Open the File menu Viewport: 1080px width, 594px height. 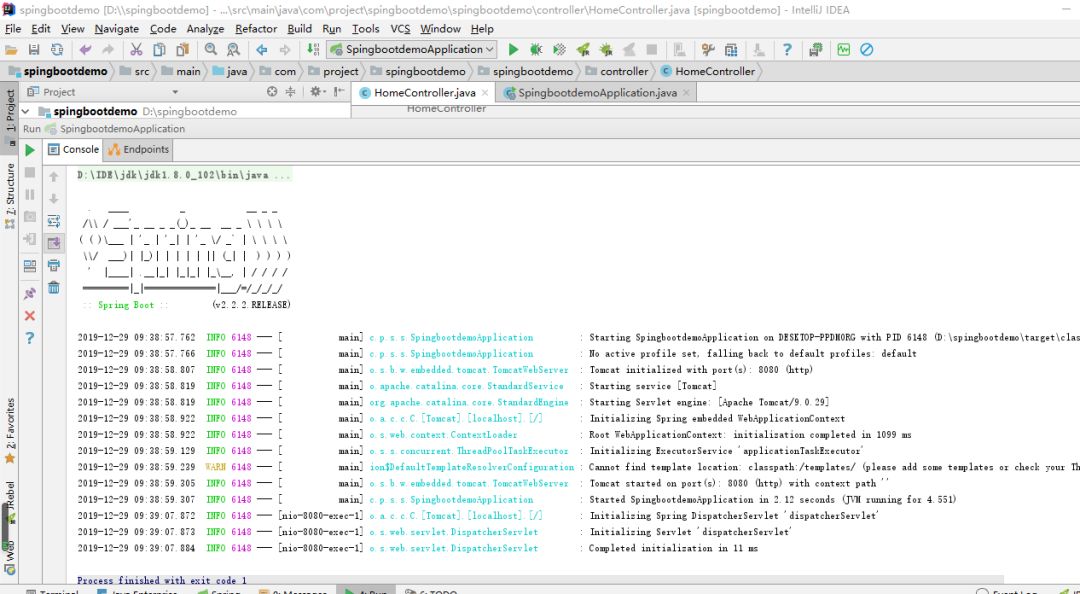tap(12, 29)
